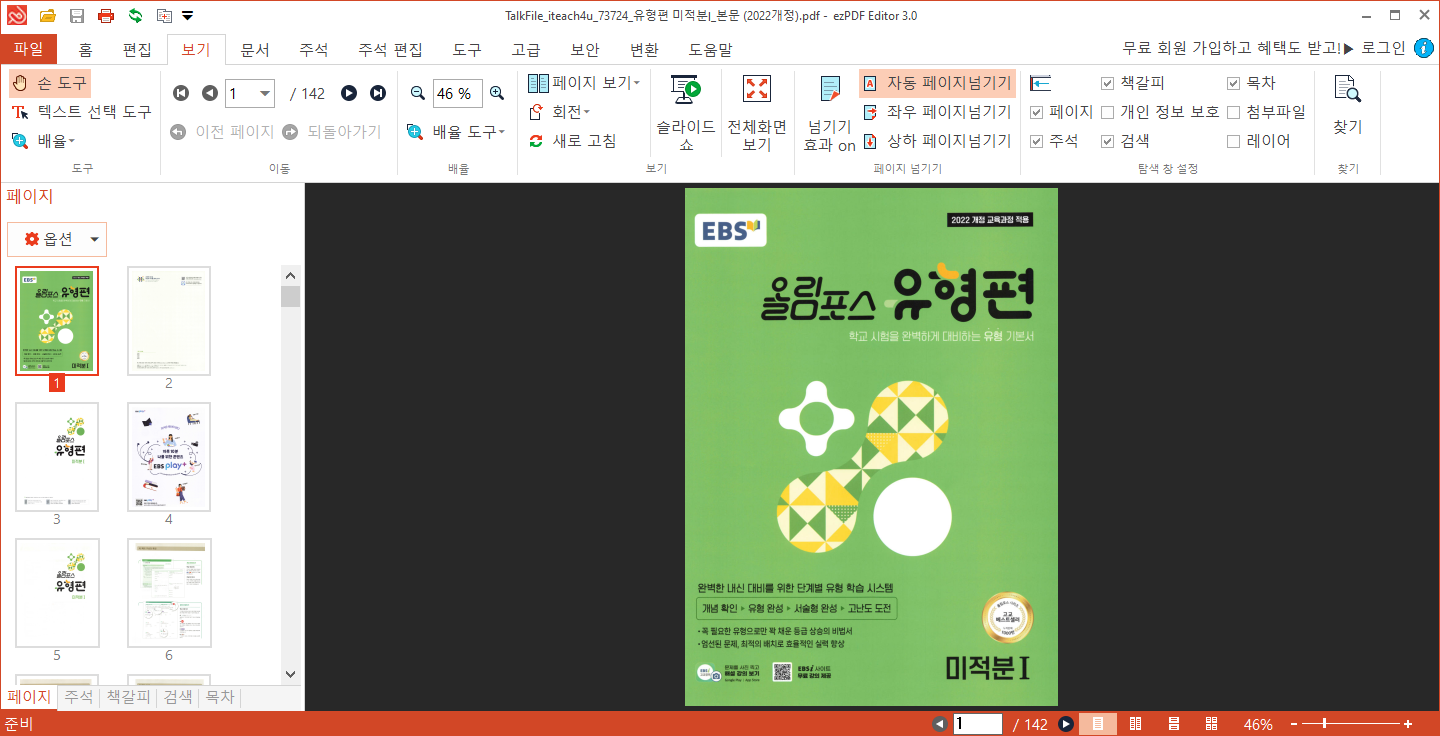Select continuous scroll layout in status bar
Image resolution: width=1440 pixels, height=736 pixels.
(x=1173, y=724)
